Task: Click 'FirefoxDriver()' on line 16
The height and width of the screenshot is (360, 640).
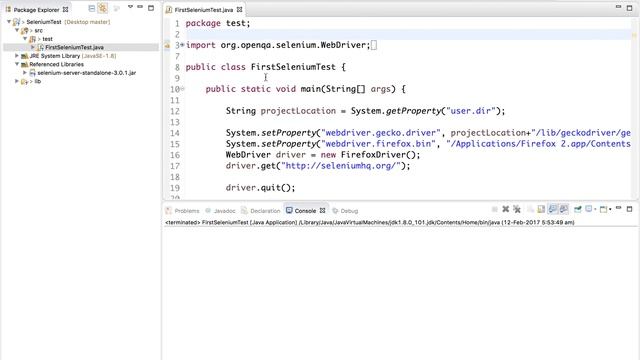Action: click(x=378, y=155)
